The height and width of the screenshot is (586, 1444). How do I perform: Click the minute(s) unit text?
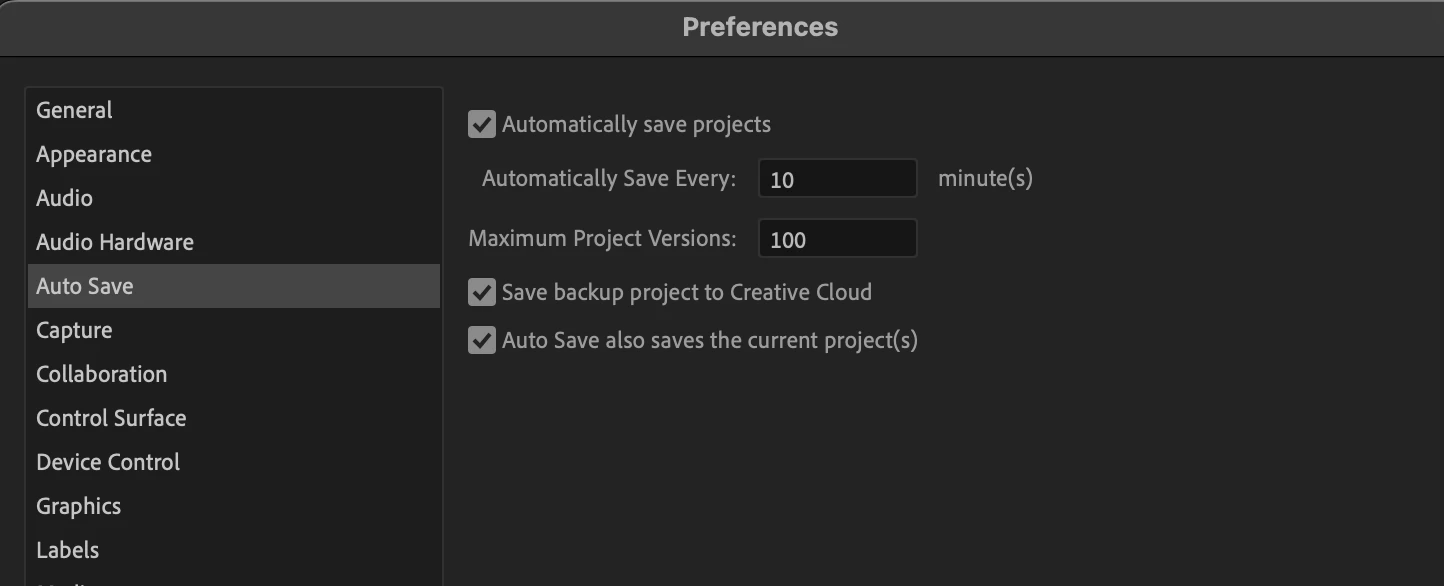pos(985,179)
